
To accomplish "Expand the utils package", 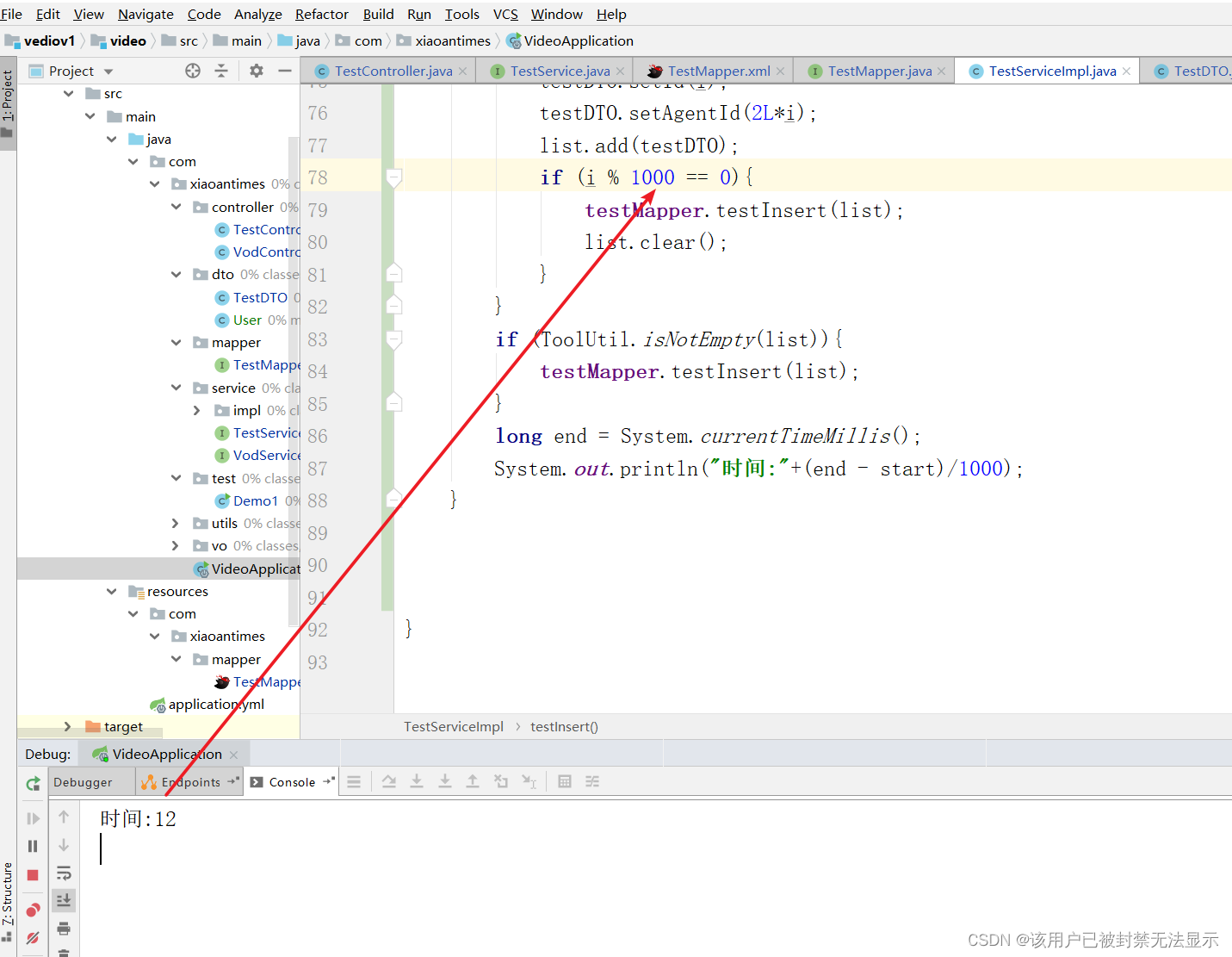I will pos(176,523).
